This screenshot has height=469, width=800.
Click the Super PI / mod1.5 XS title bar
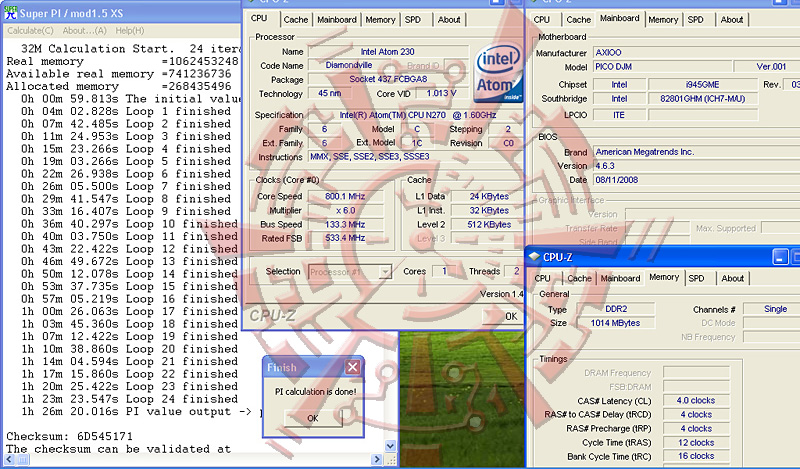pos(122,13)
